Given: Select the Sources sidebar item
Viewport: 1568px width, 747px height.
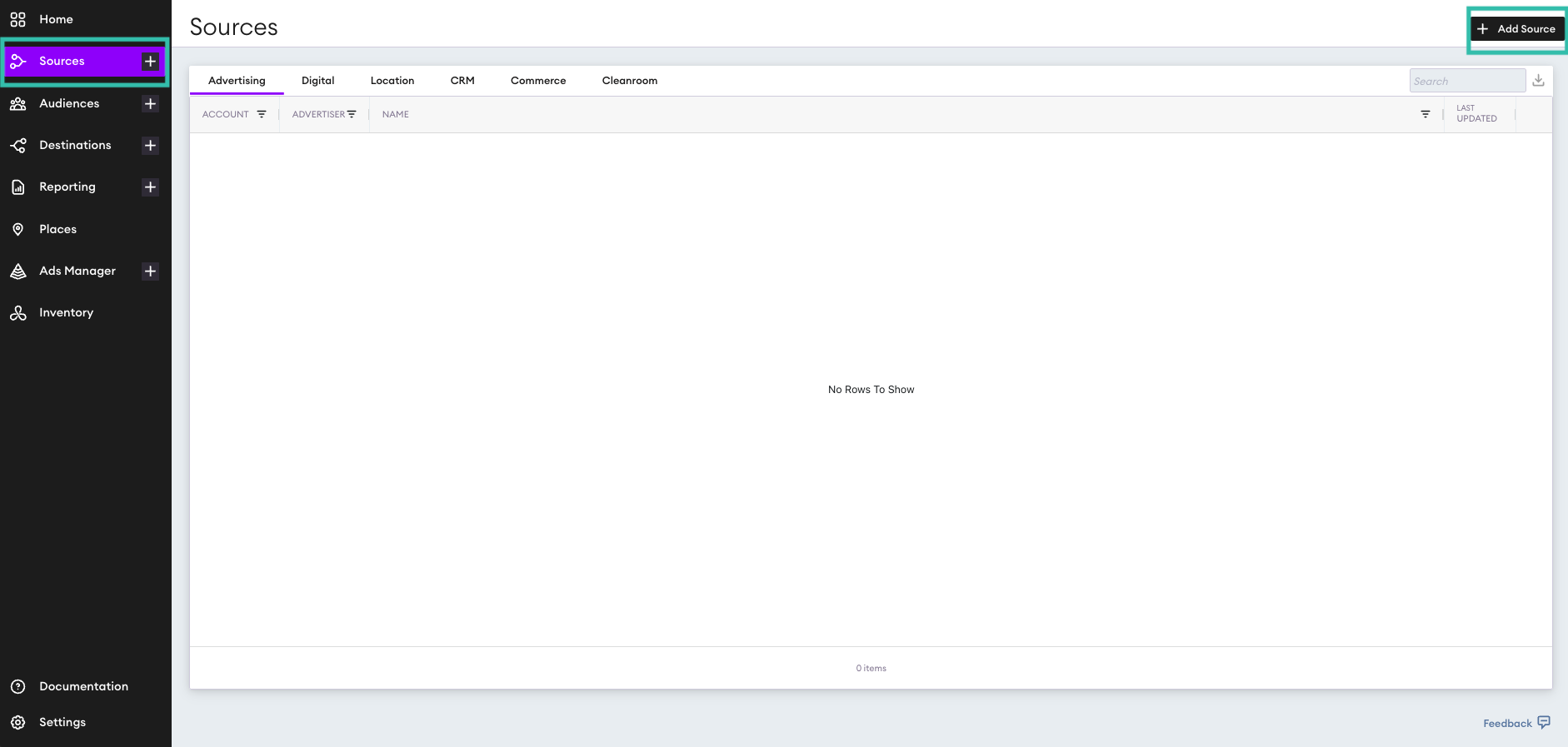Looking at the screenshot, I should [83, 61].
